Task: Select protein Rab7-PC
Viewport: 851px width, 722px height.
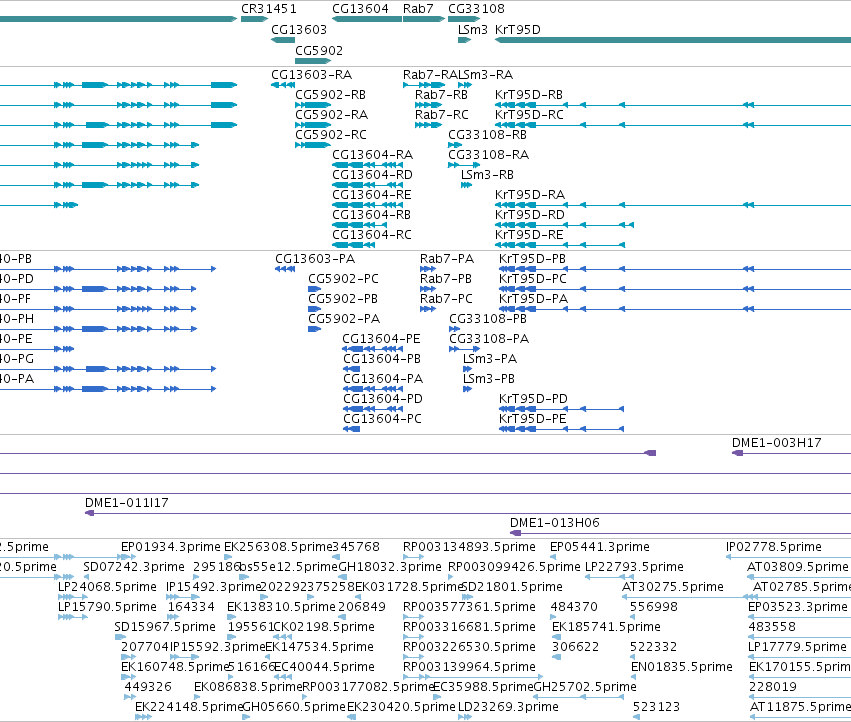Action: (447, 299)
